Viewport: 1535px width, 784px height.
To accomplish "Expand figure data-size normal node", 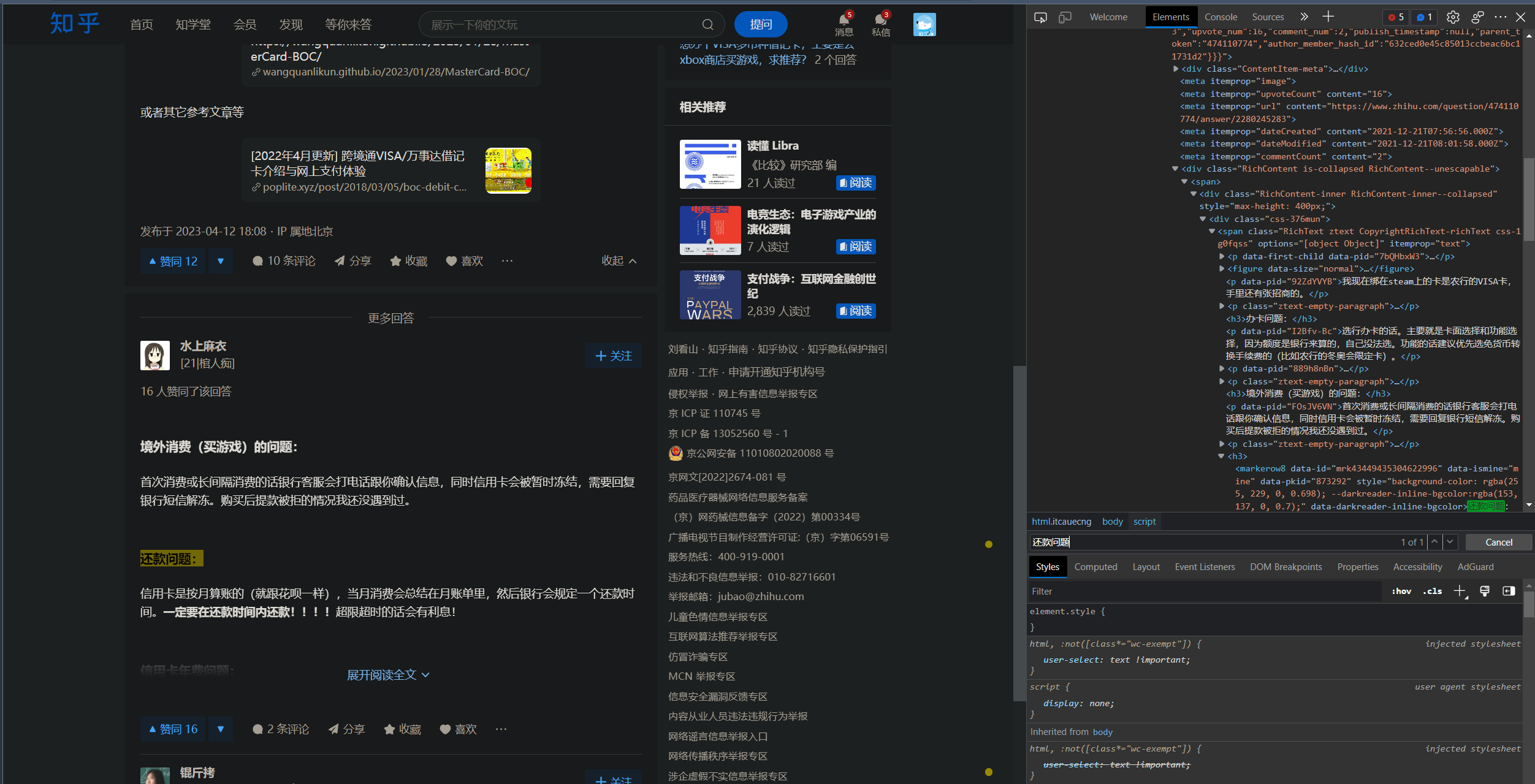I will click(x=1222, y=268).
